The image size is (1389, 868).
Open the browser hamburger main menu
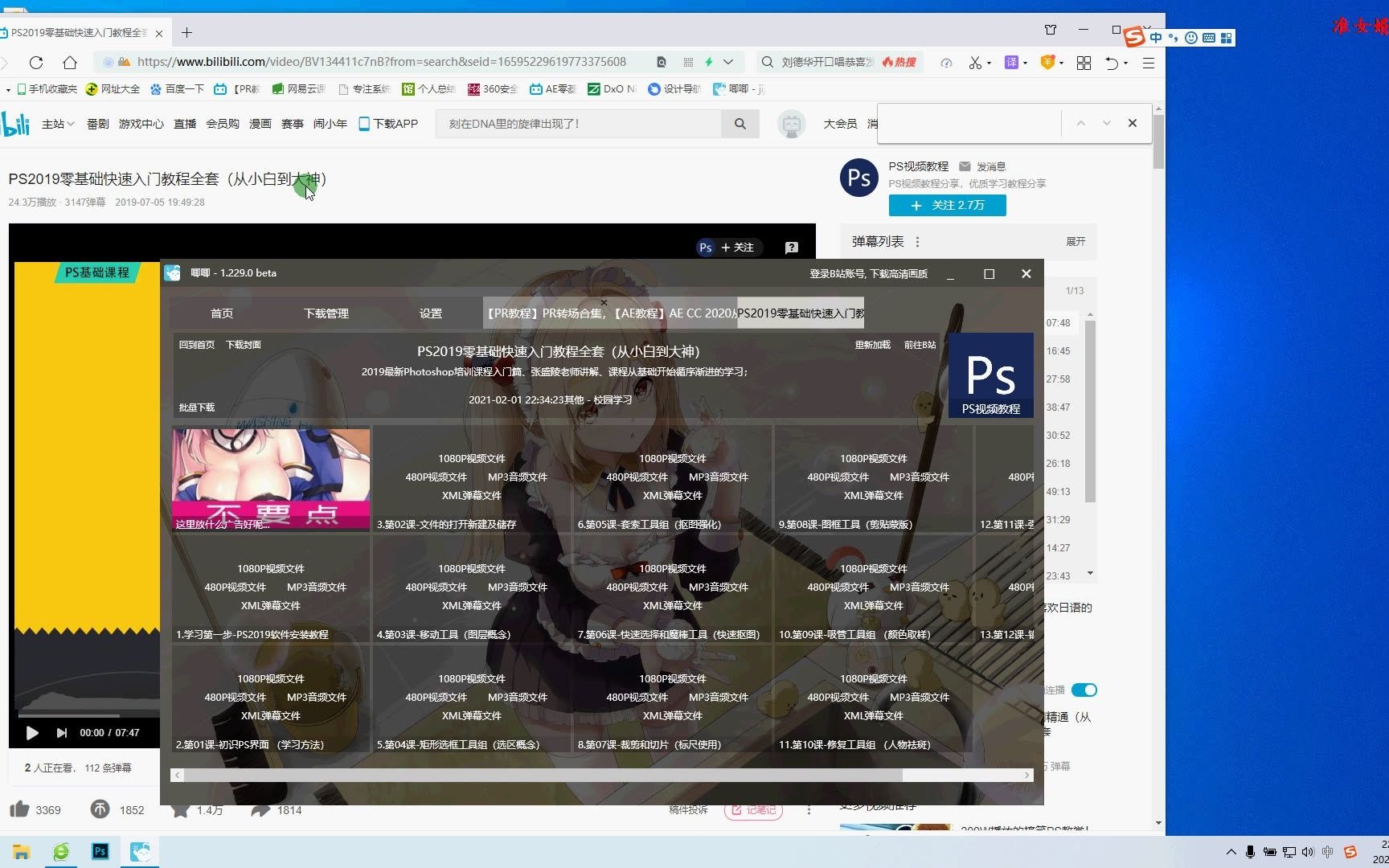click(x=1149, y=63)
